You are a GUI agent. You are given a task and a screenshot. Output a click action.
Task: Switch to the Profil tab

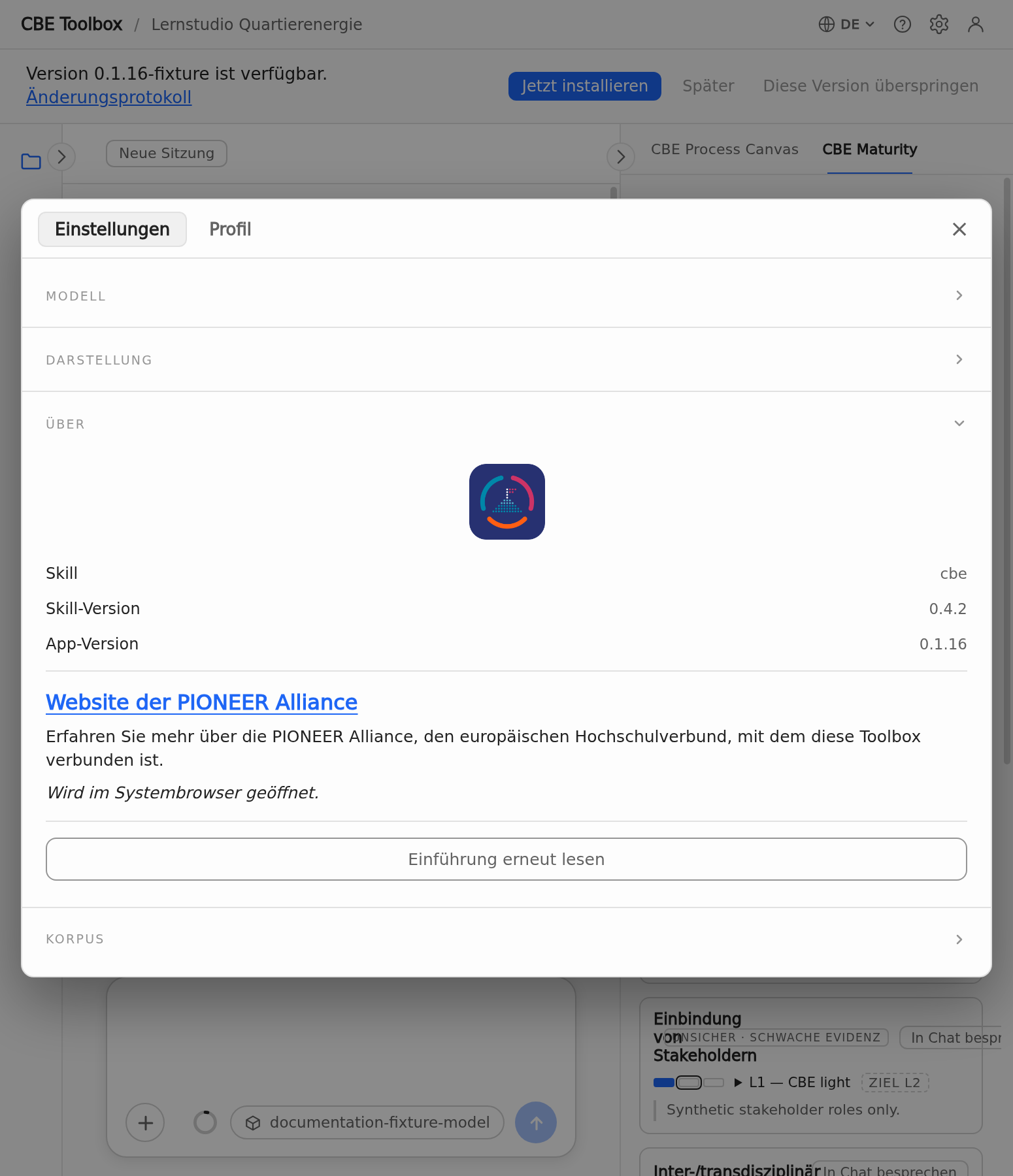230,229
